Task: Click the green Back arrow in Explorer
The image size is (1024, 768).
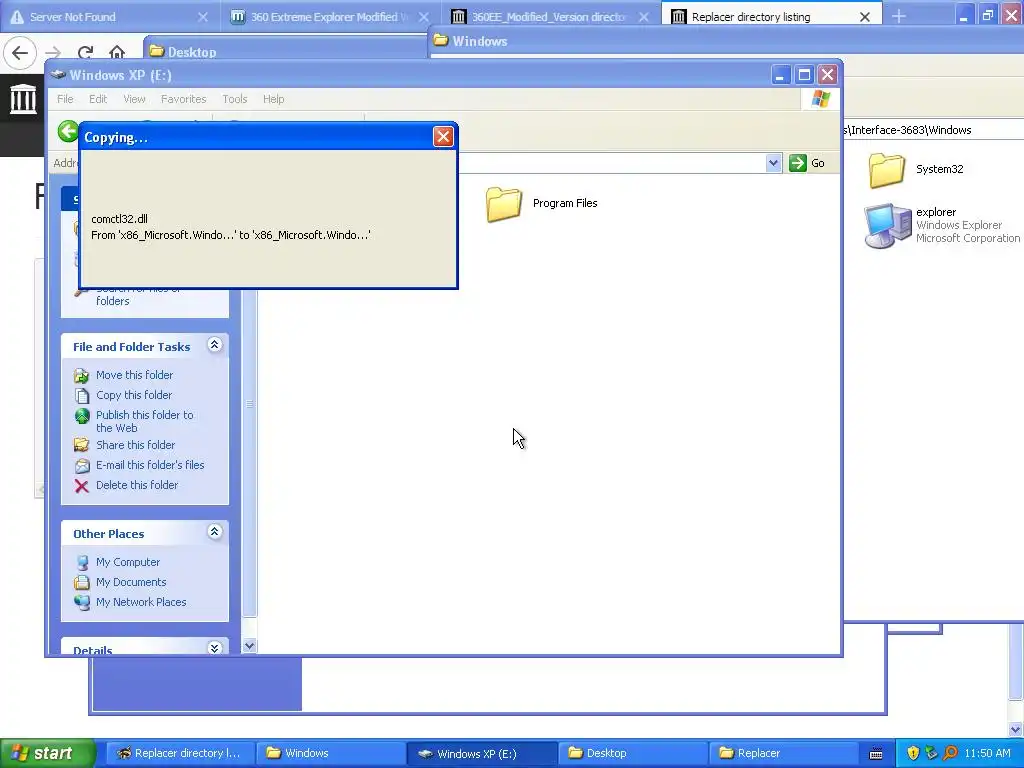Action: pos(68,131)
